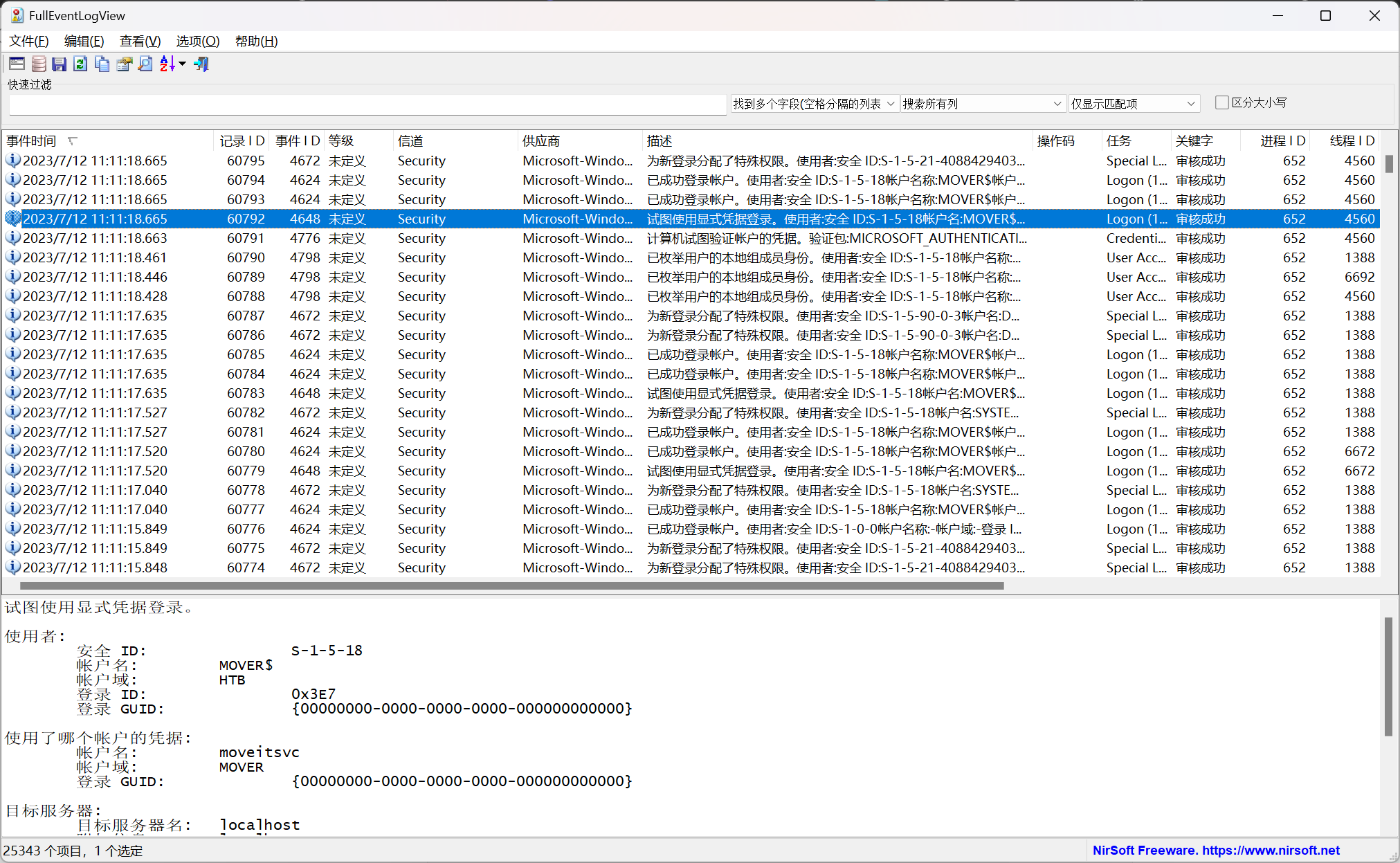Click info icon of record 60785 row
1400x863 pixels.
(12, 354)
